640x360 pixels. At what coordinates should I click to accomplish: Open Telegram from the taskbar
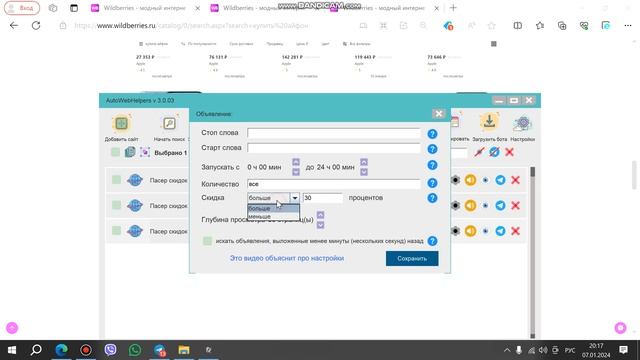pos(160,350)
